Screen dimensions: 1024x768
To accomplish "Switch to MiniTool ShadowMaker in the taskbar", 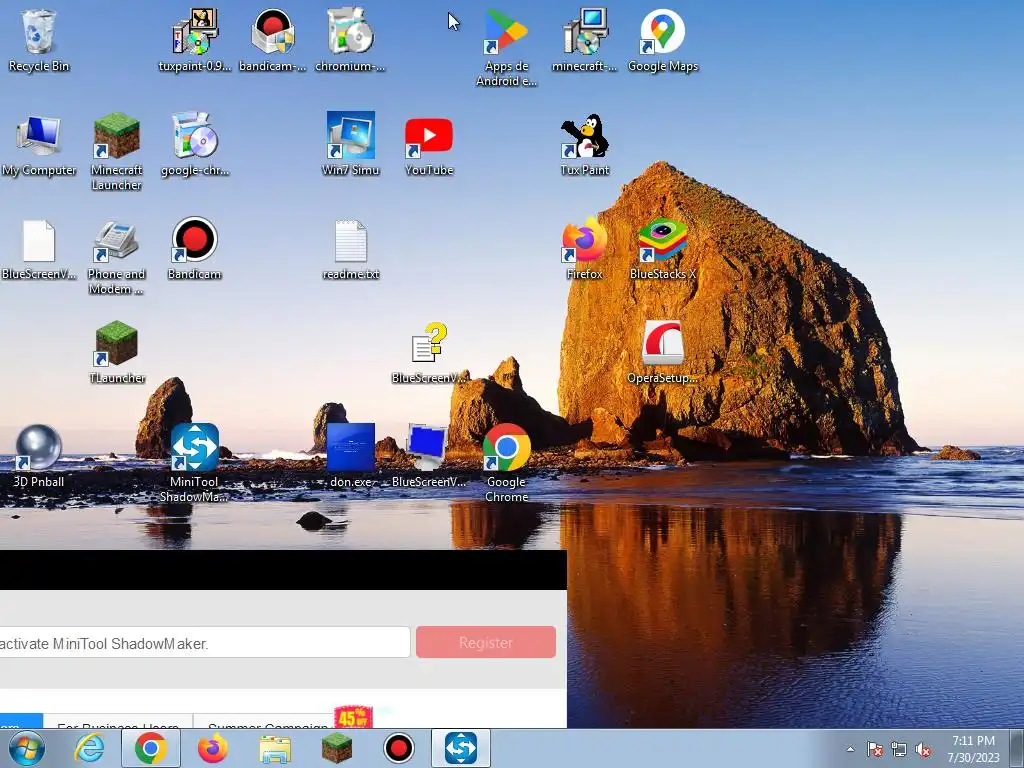I will pyautogui.click(x=460, y=748).
